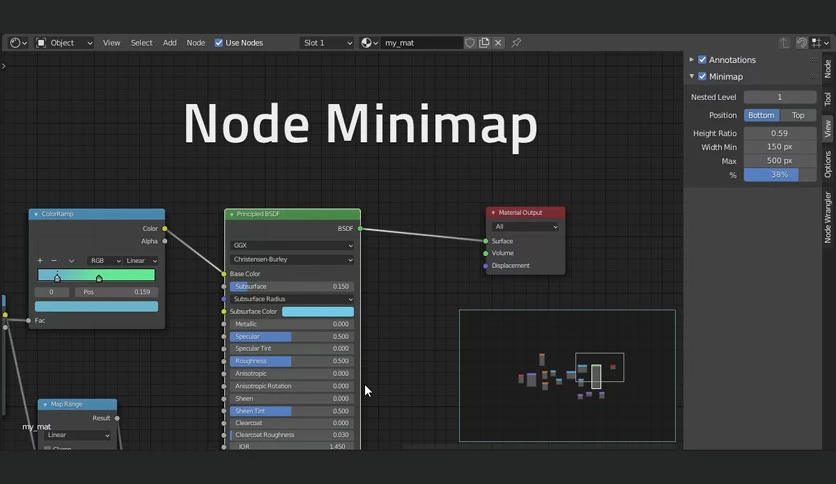This screenshot has height=484, width=836.
Task: Click the plus icon in ColorRamp
Action: 40,261
